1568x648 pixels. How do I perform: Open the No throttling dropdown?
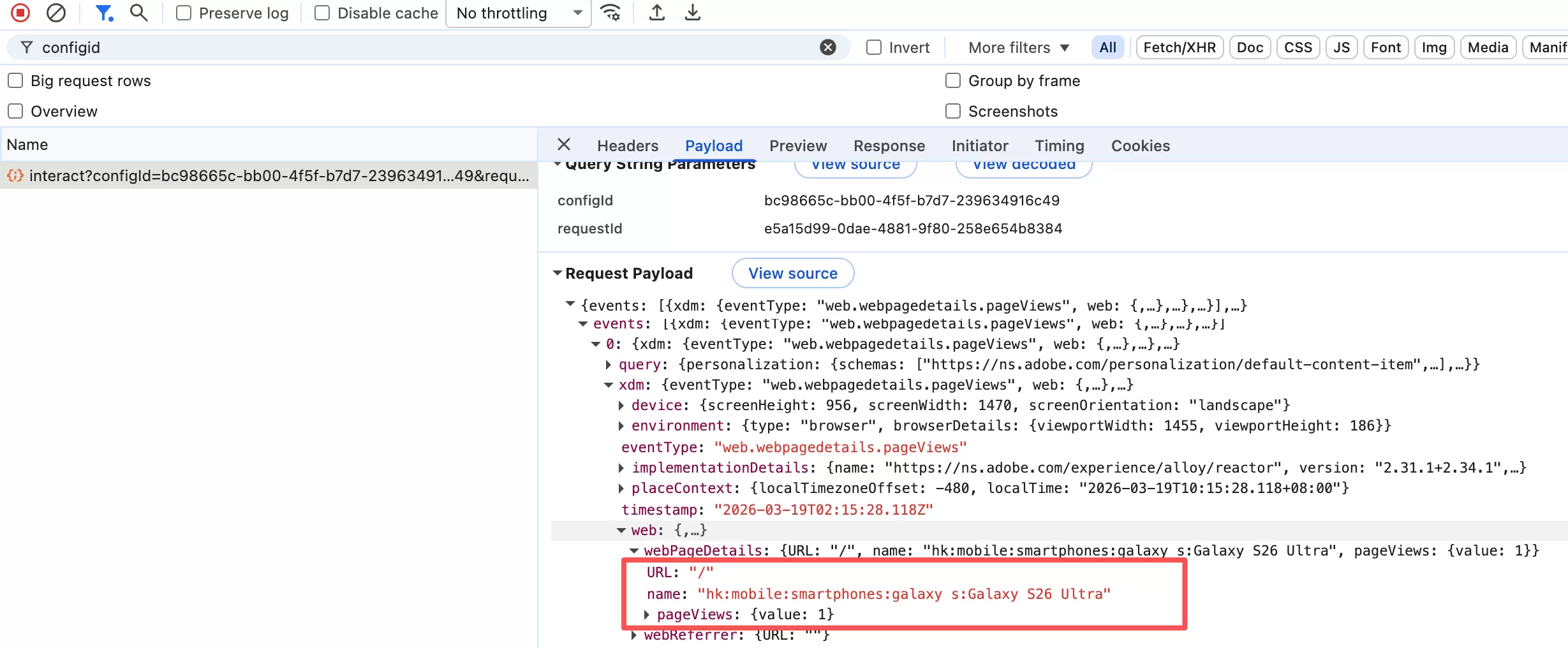[519, 13]
